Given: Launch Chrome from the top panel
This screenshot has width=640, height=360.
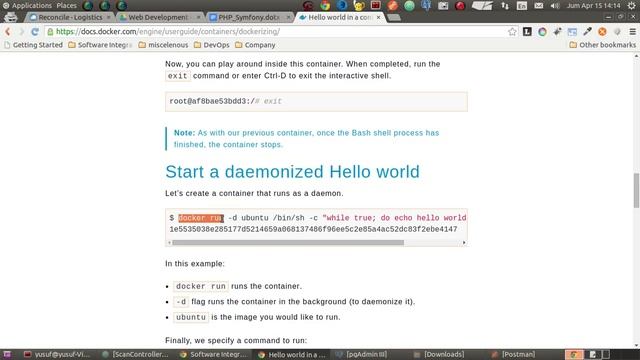Looking at the screenshot, I should coord(325,5).
